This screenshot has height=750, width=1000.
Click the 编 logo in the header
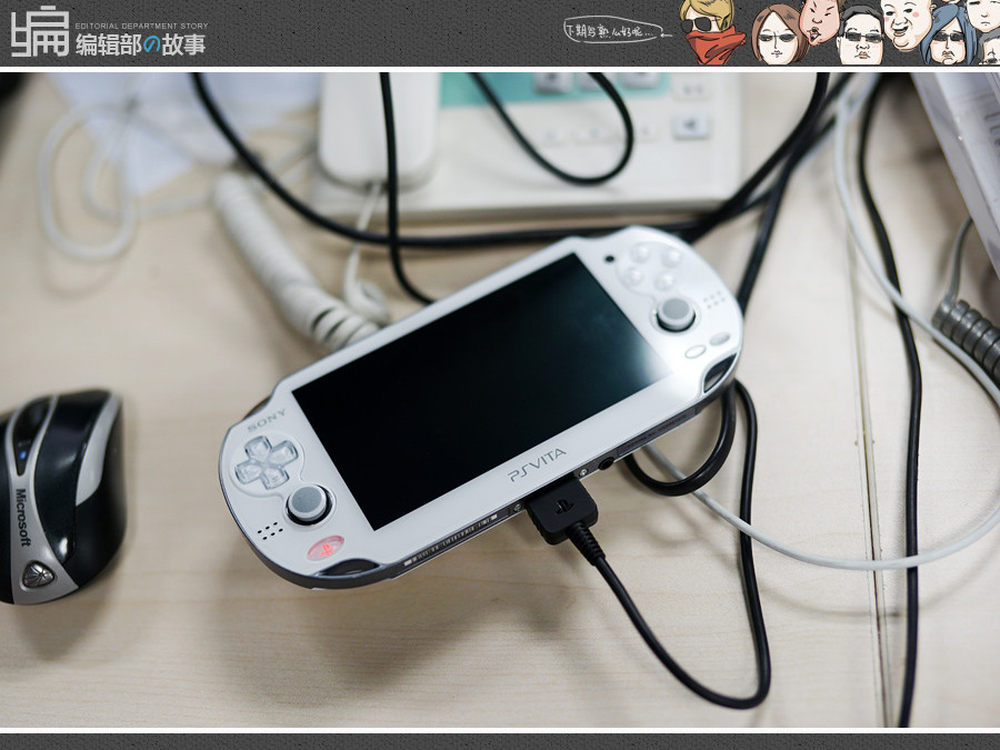coord(40,31)
